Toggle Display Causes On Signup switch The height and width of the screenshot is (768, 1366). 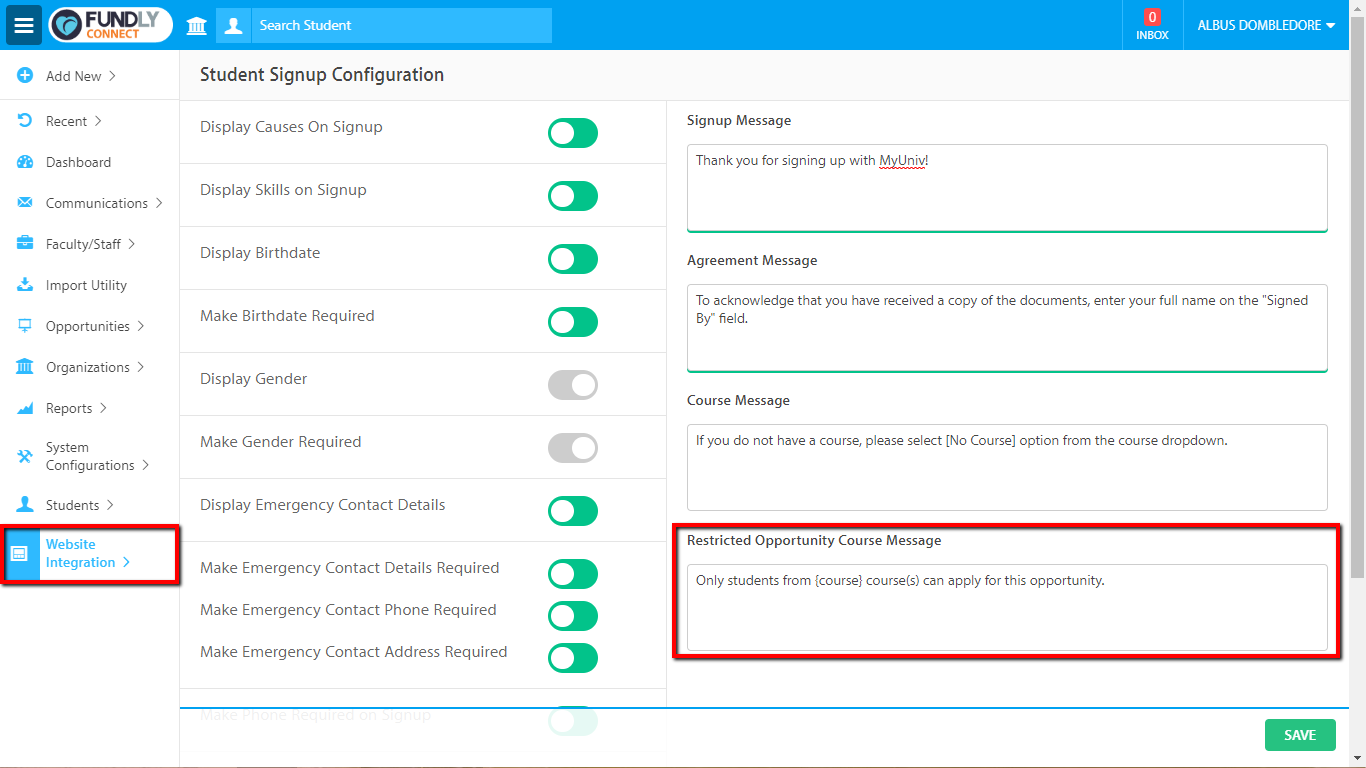pyautogui.click(x=573, y=133)
